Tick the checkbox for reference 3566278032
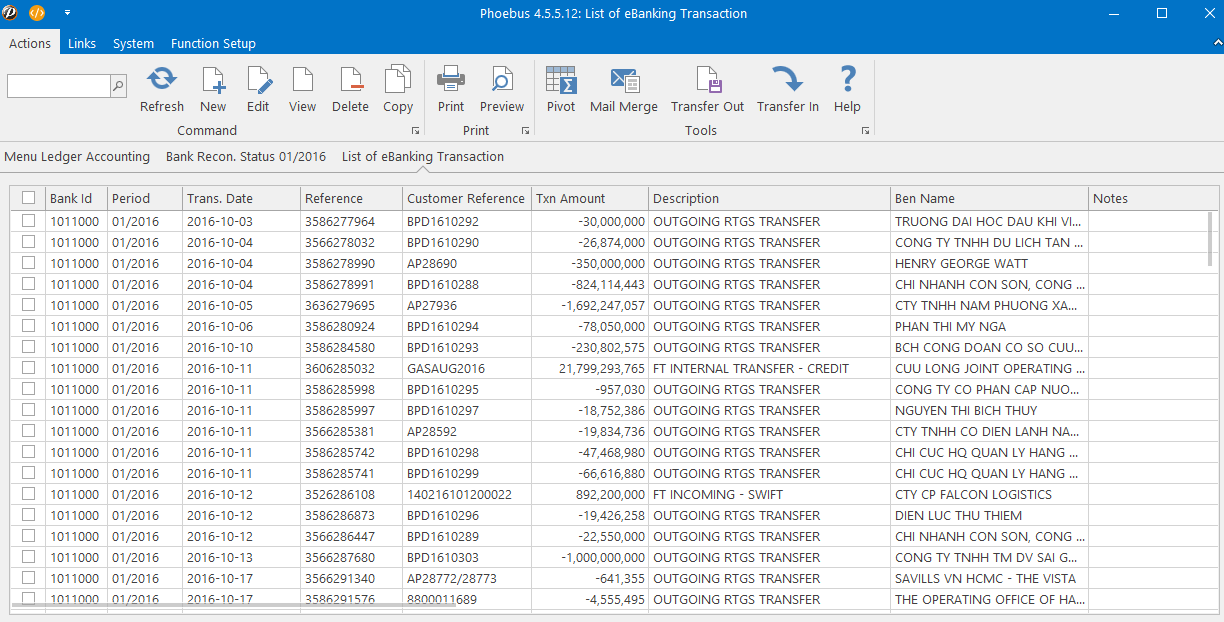Screen dimensions: 1224x622 28,242
